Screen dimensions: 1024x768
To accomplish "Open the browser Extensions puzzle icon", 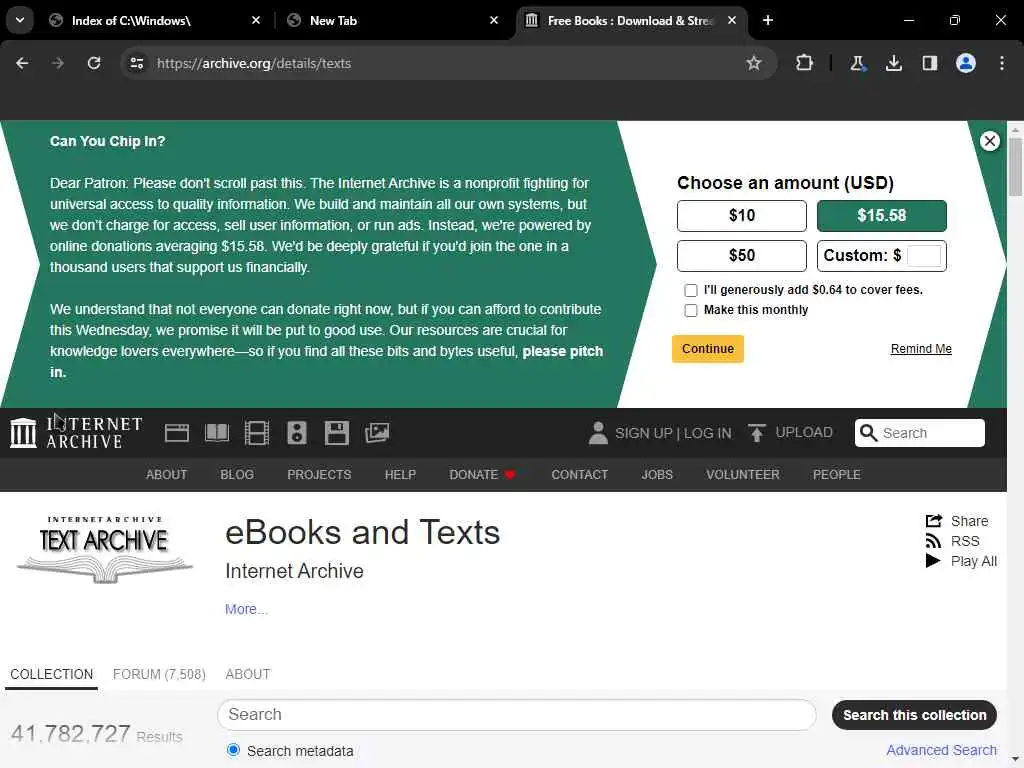I will pos(805,63).
